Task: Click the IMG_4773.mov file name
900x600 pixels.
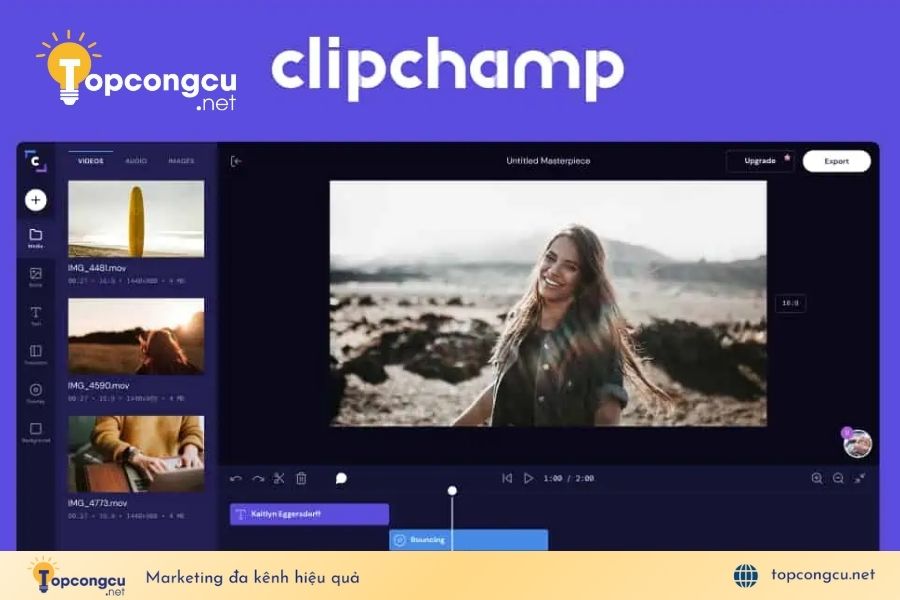Action: click(97, 503)
